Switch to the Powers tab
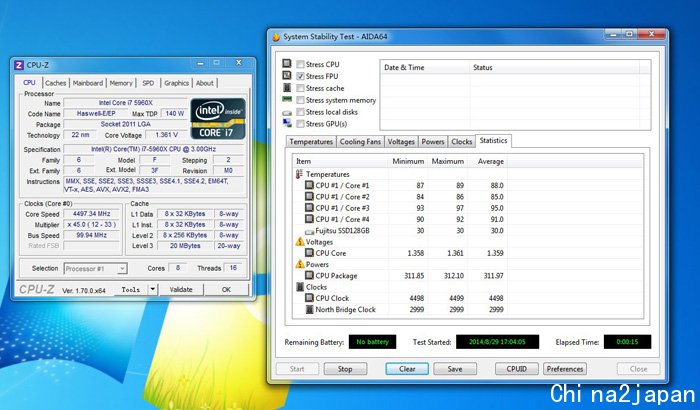The image size is (700, 410). (x=433, y=142)
